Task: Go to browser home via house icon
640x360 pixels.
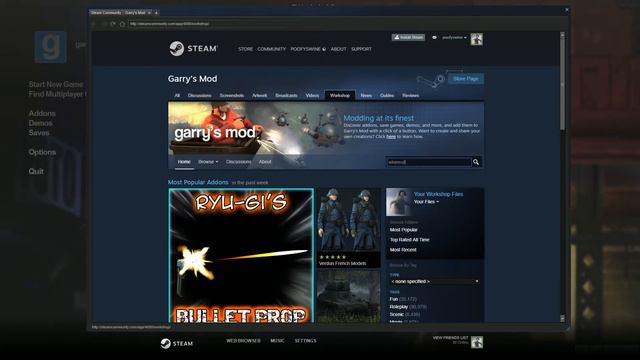Action: click(x=122, y=24)
